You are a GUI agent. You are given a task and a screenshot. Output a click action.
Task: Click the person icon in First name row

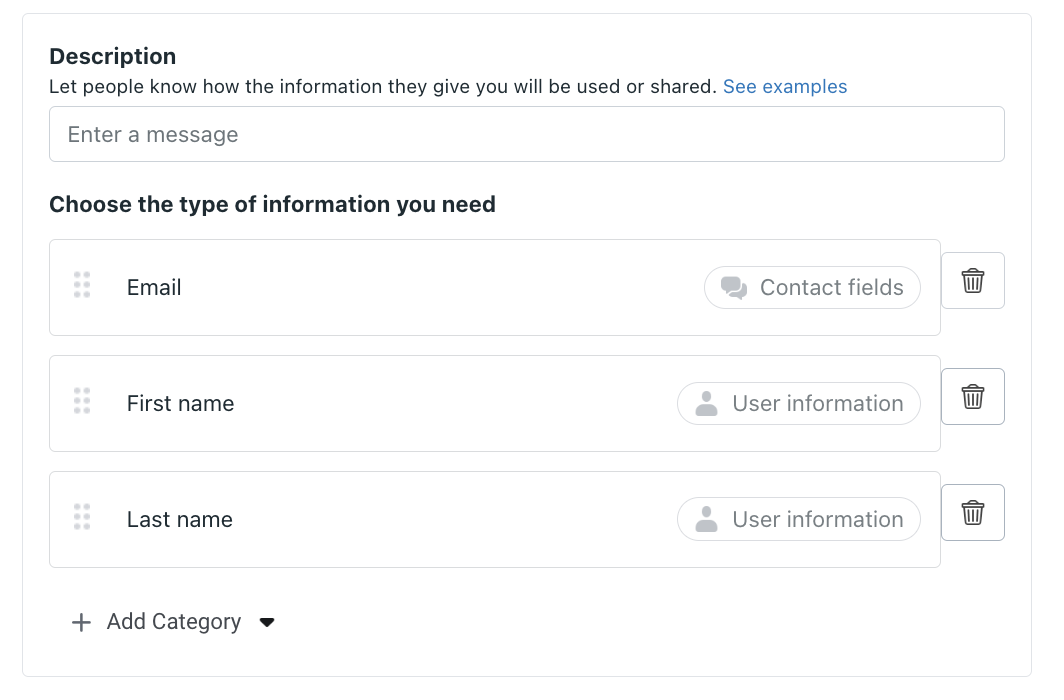point(707,404)
